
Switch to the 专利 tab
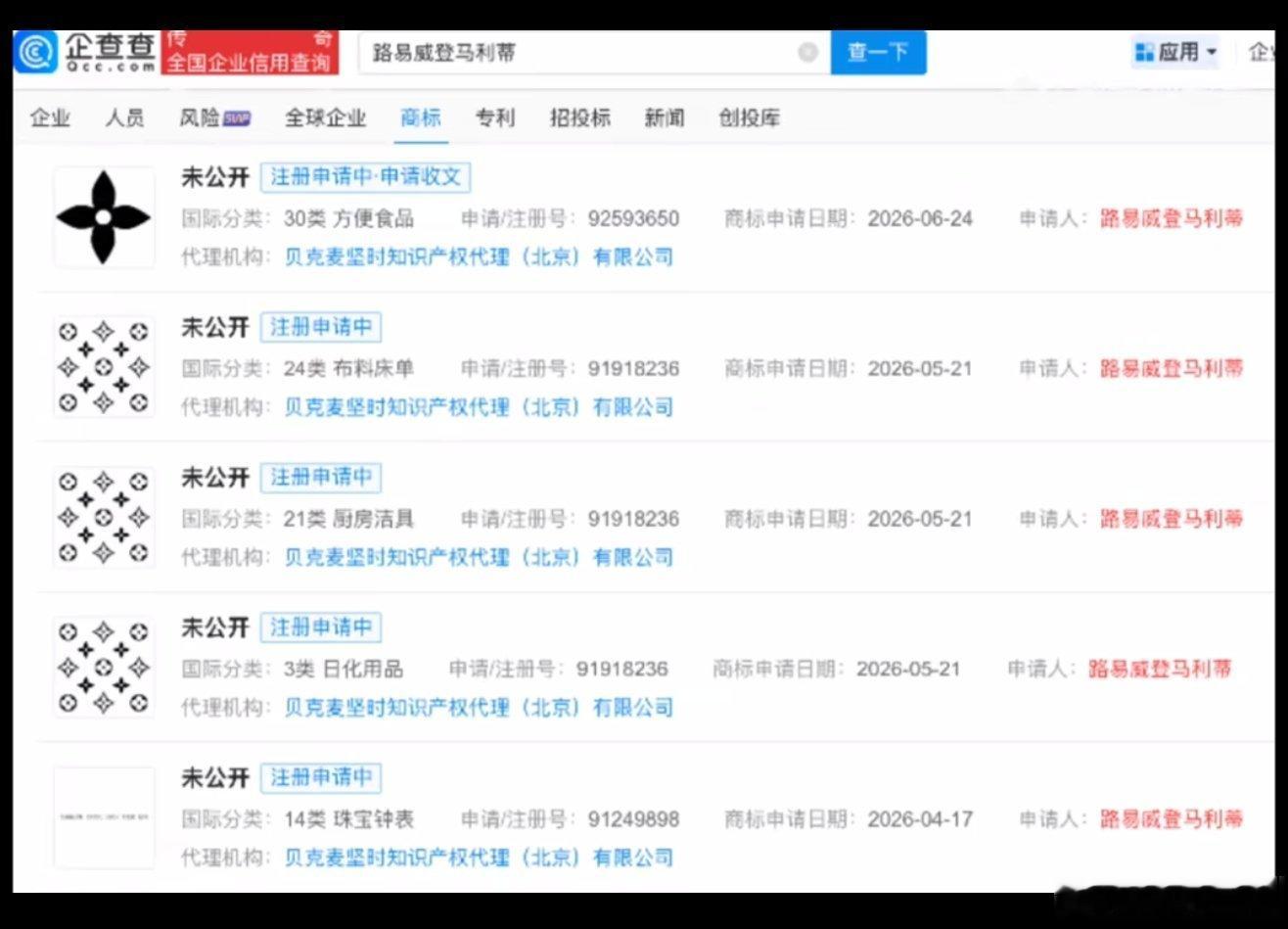495,118
